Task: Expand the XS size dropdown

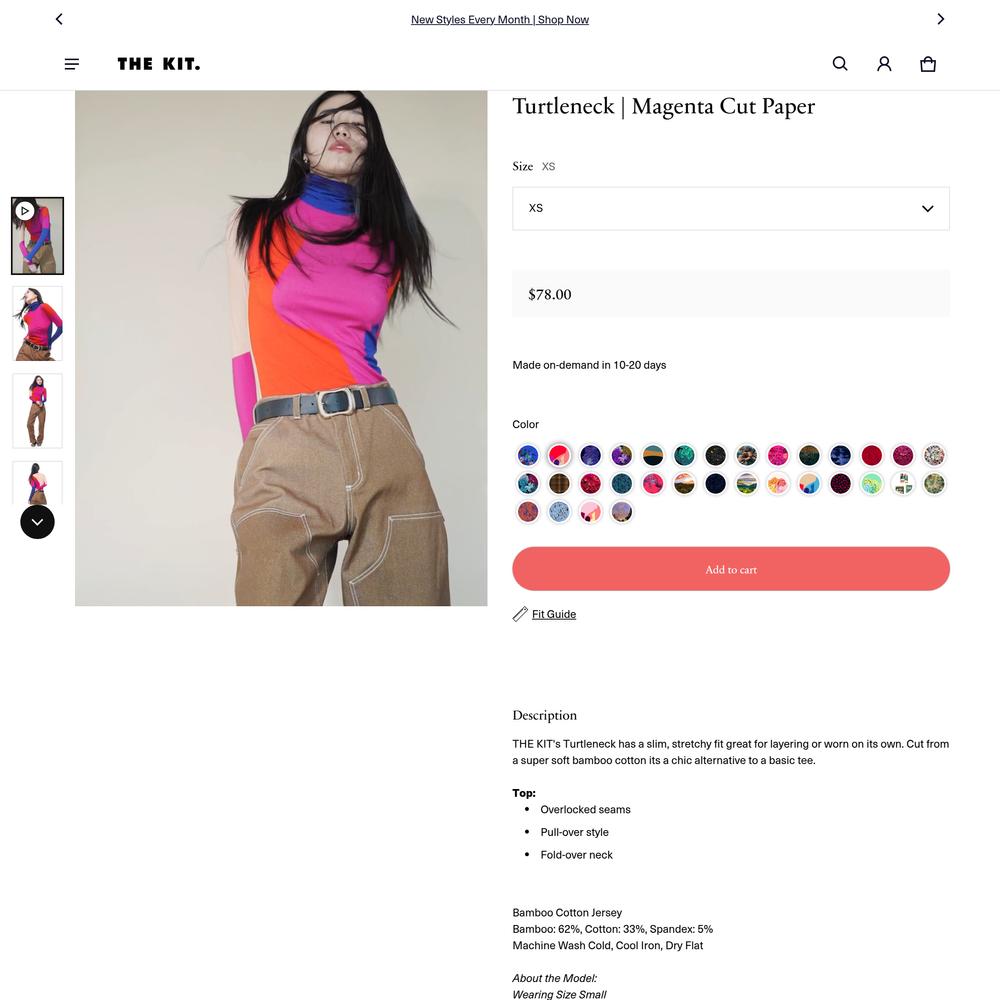Action: 731,209
